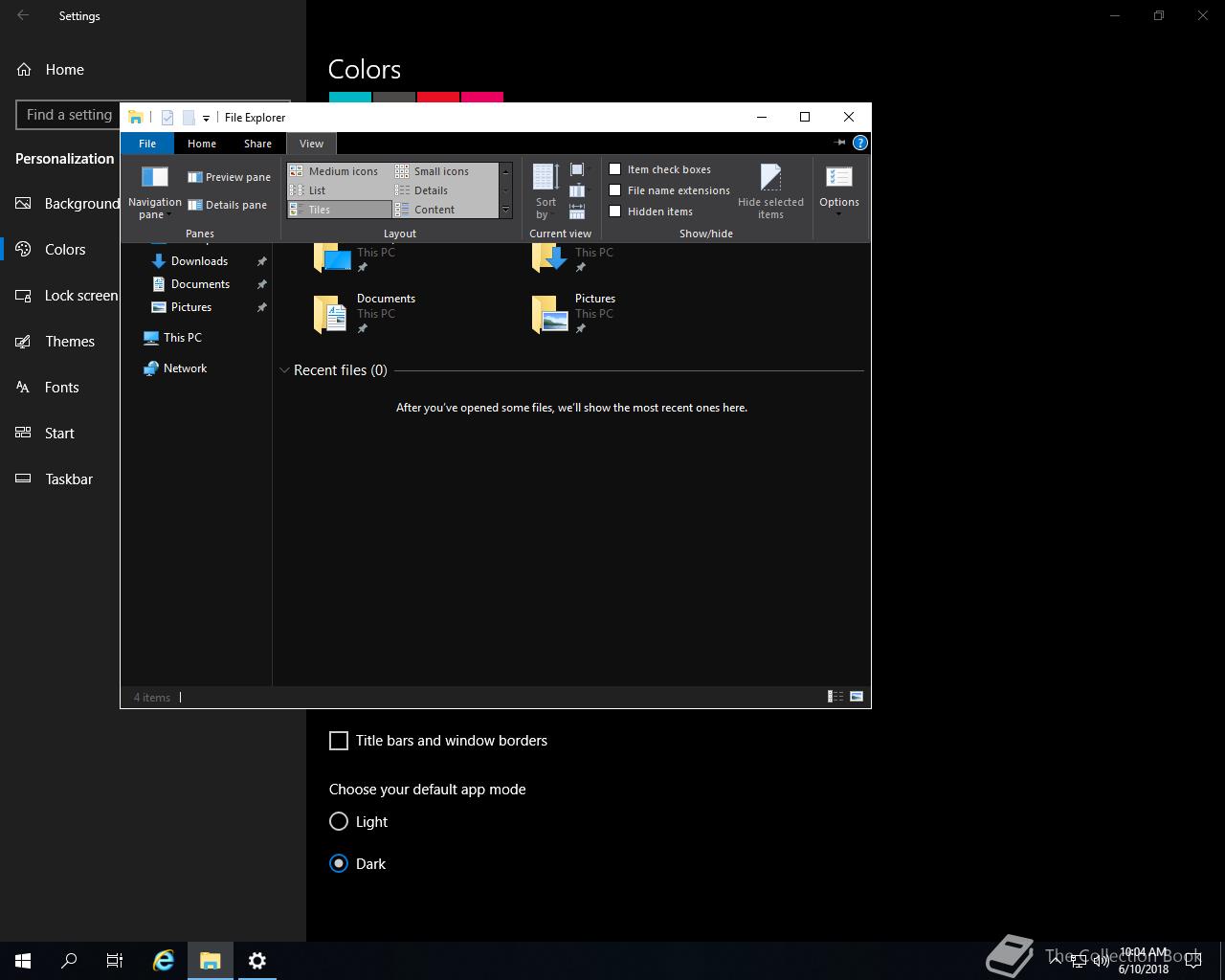Click the pin ribbon icon near Help
The width and height of the screenshot is (1225, 980).
click(x=839, y=143)
